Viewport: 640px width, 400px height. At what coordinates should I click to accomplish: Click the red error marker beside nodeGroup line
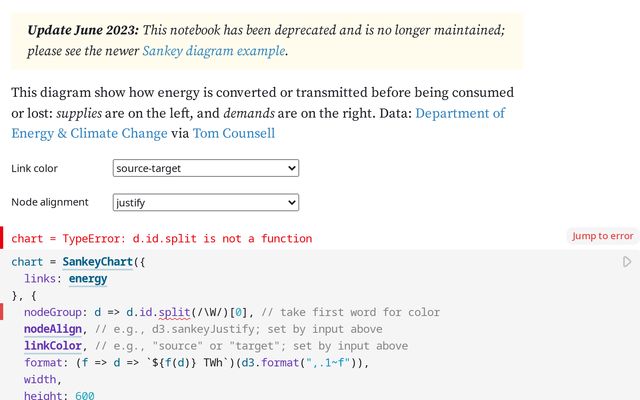[x=3, y=313]
